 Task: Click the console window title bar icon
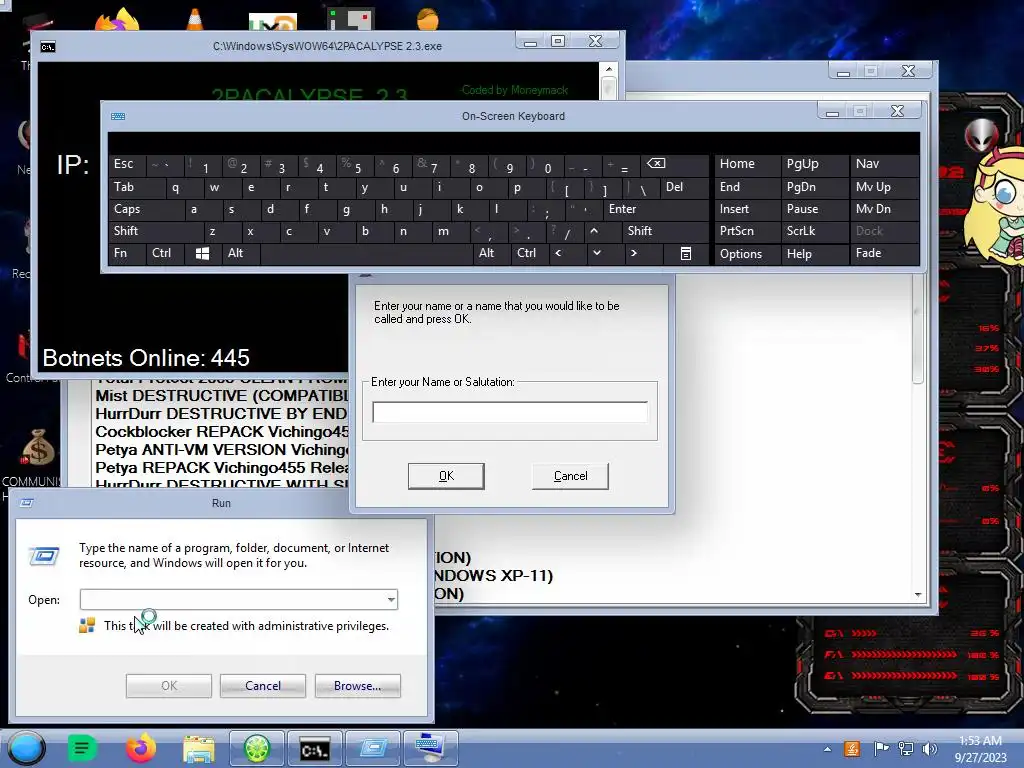click(x=48, y=46)
